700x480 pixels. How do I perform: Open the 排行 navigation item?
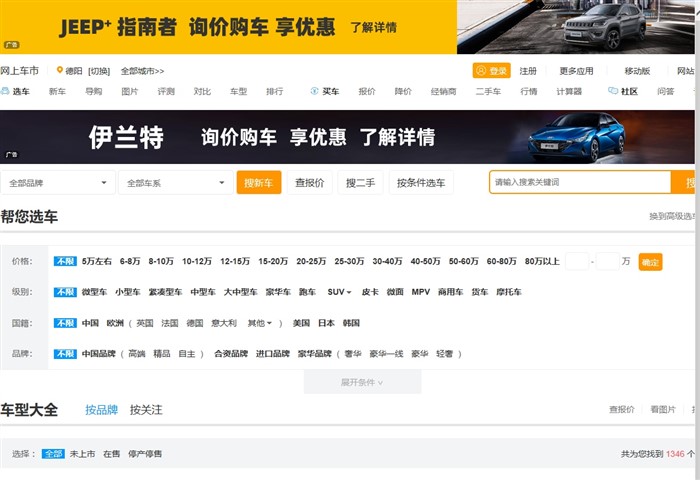tap(275, 91)
